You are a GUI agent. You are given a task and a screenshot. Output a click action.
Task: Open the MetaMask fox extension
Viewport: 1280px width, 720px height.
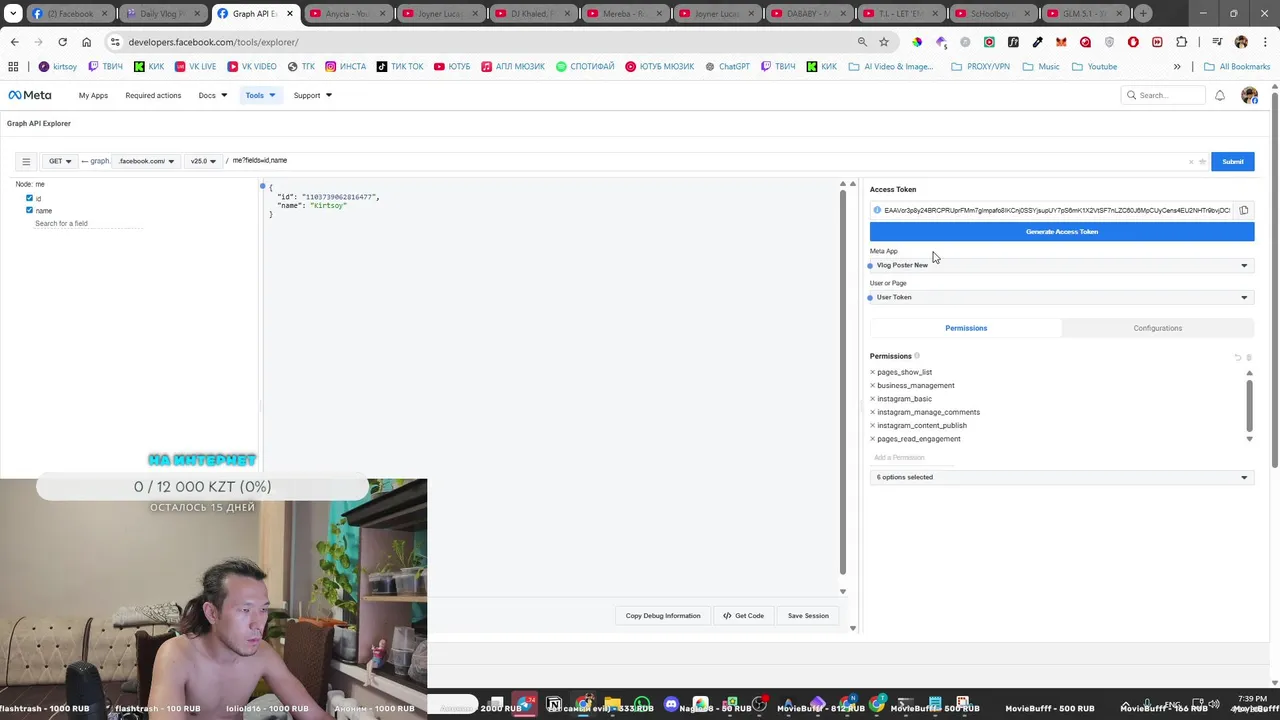tap(1061, 42)
